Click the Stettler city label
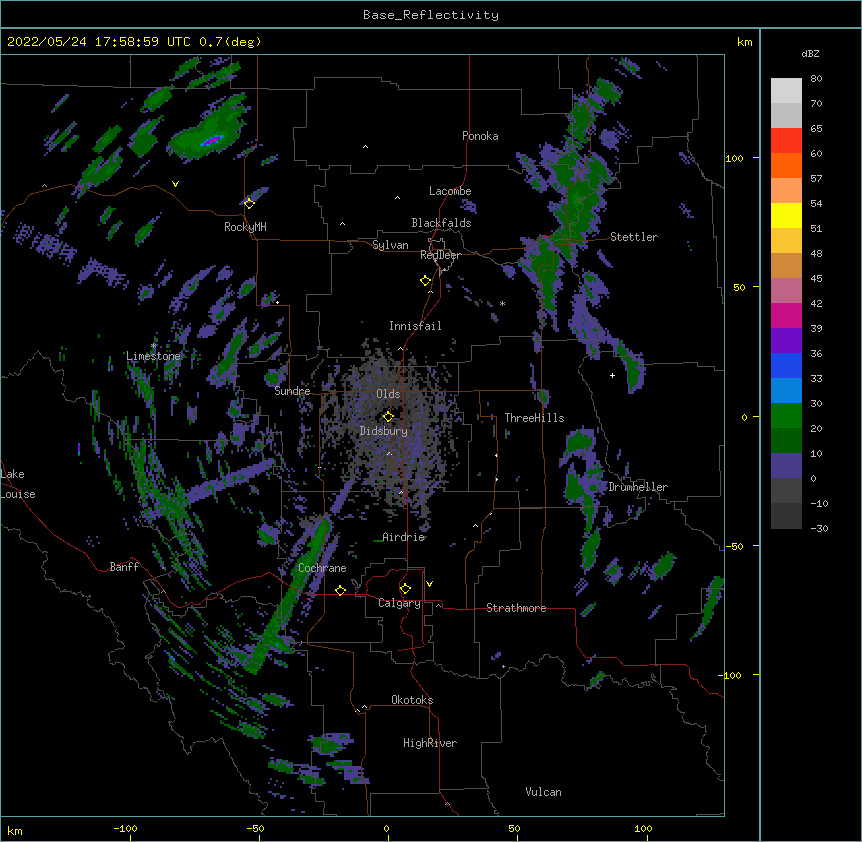 [x=634, y=237]
